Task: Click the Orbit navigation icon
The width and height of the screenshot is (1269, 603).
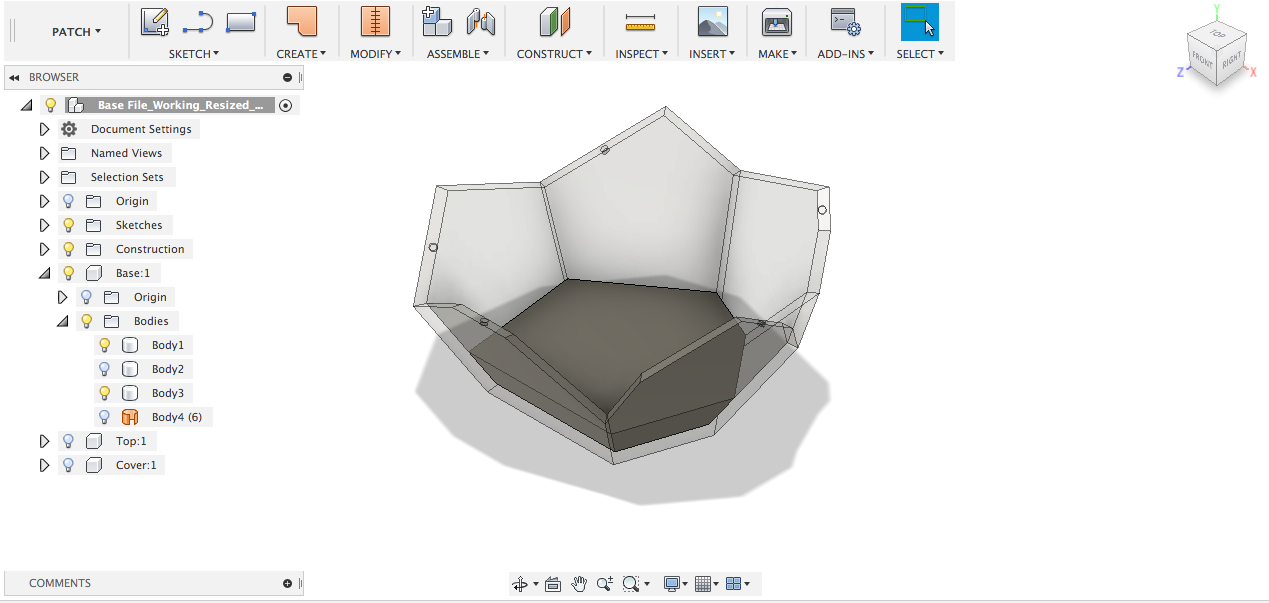Action: coord(519,584)
